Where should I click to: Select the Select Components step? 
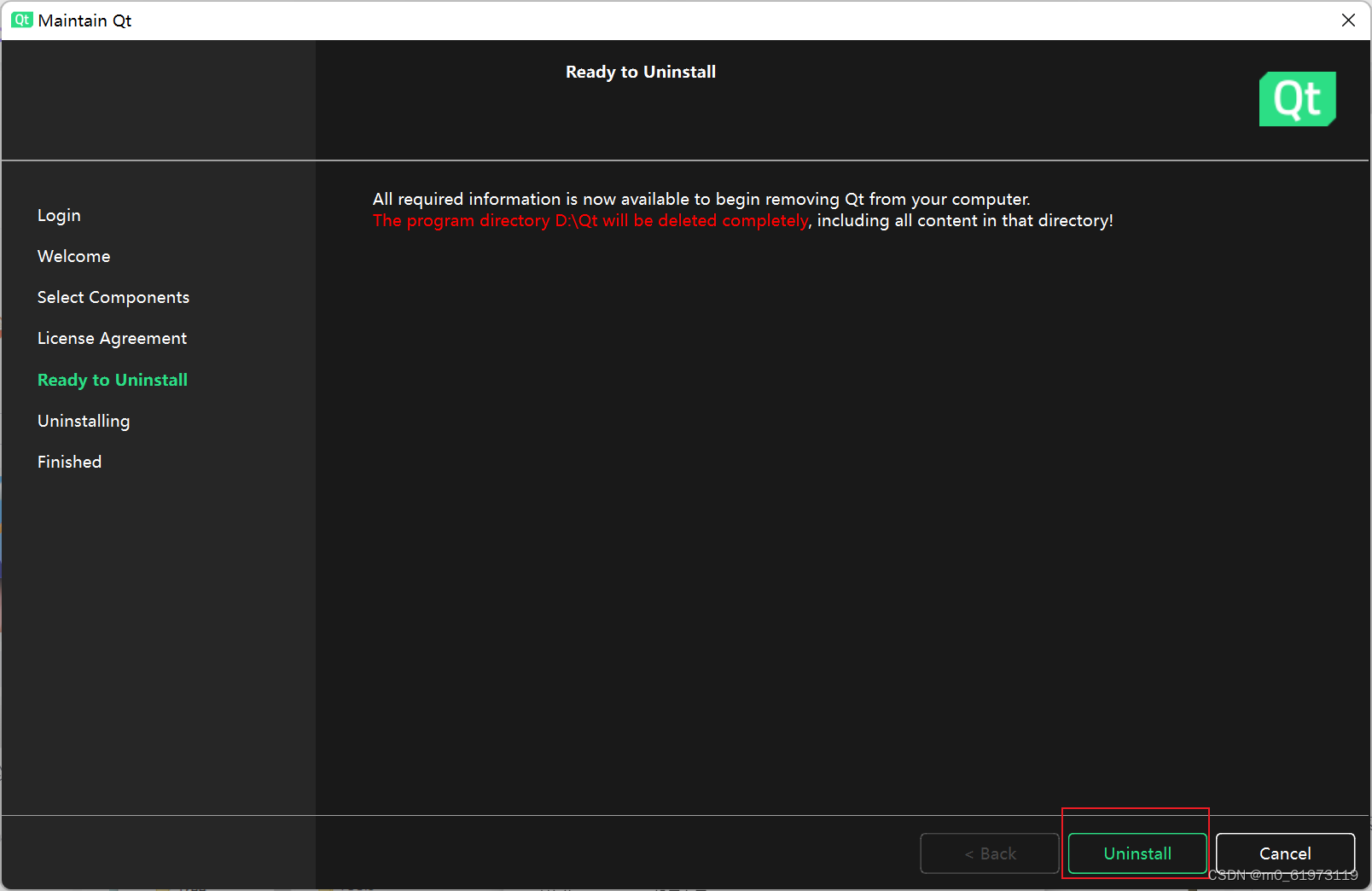[113, 297]
